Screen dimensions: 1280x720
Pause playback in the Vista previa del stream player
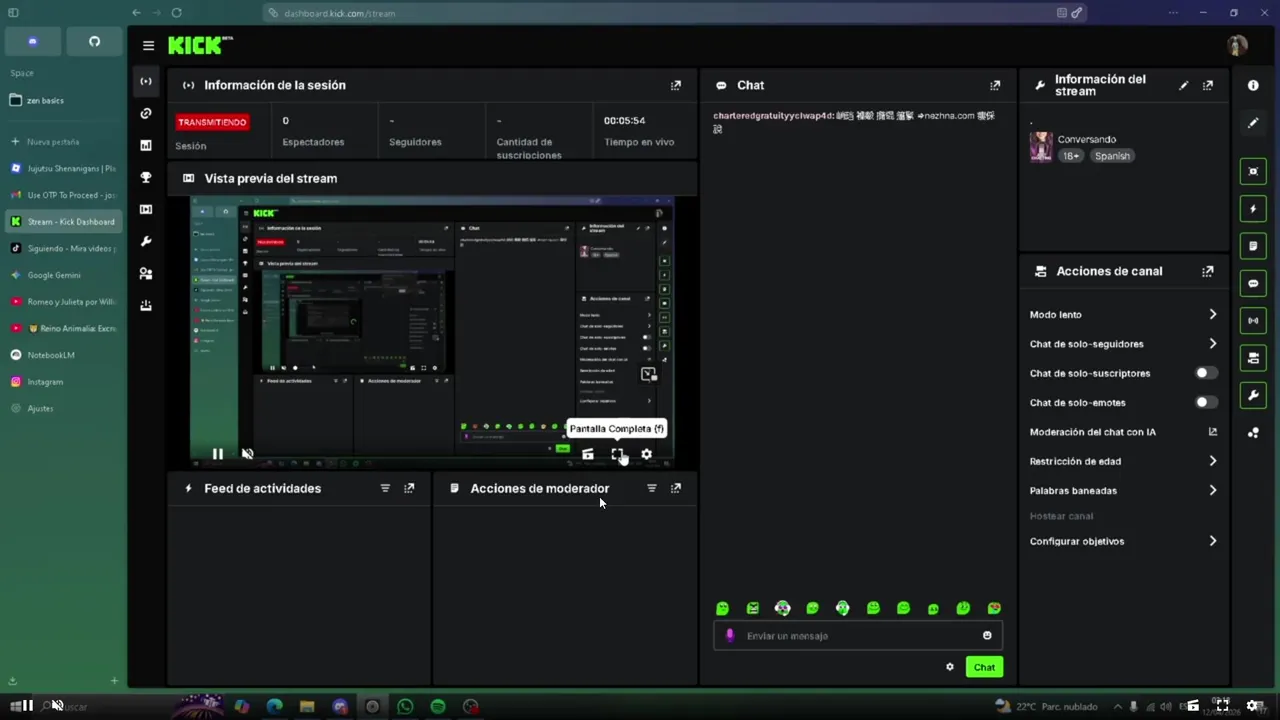pos(217,453)
